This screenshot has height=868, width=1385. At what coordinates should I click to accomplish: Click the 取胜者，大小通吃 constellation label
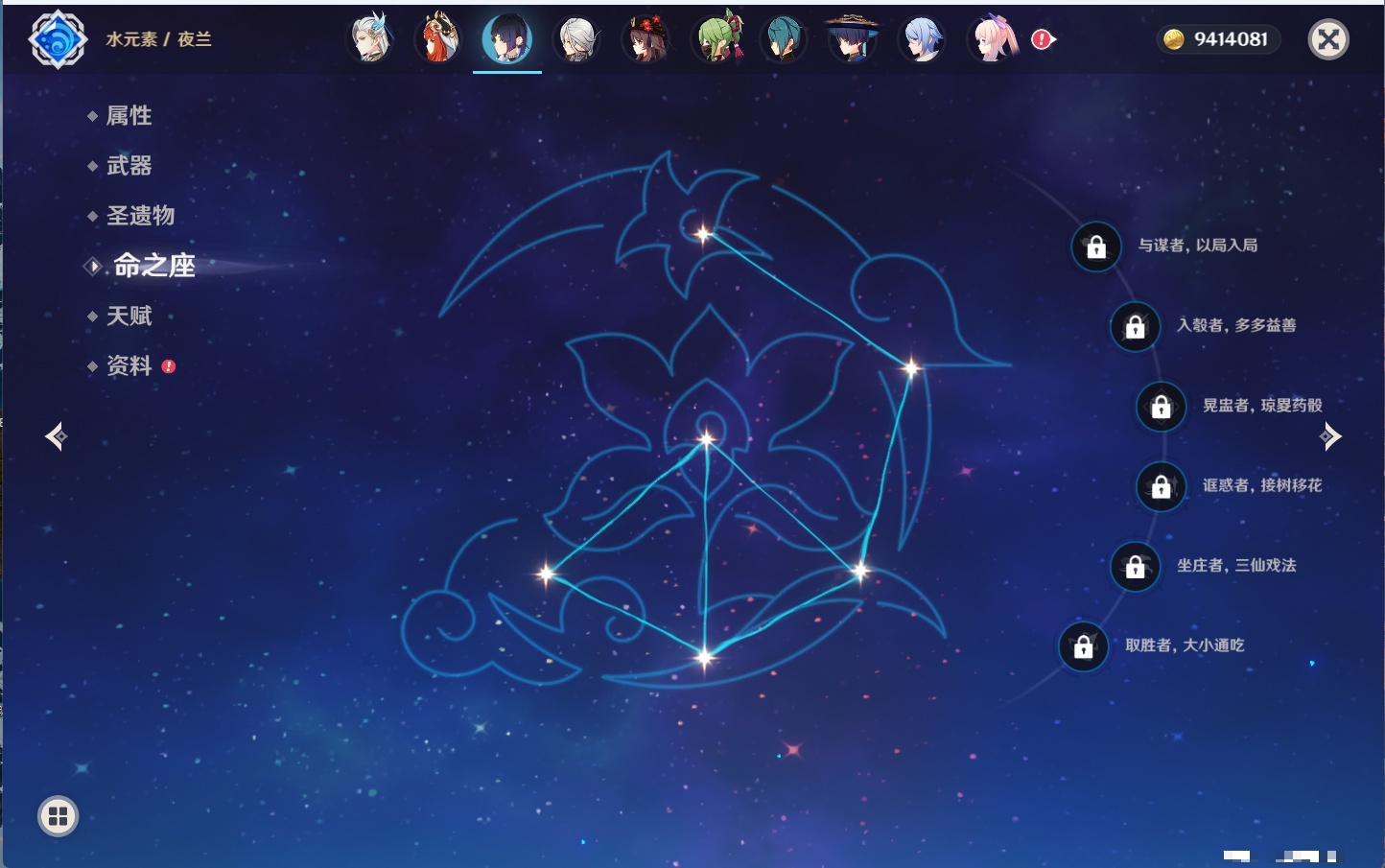tap(1185, 645)
